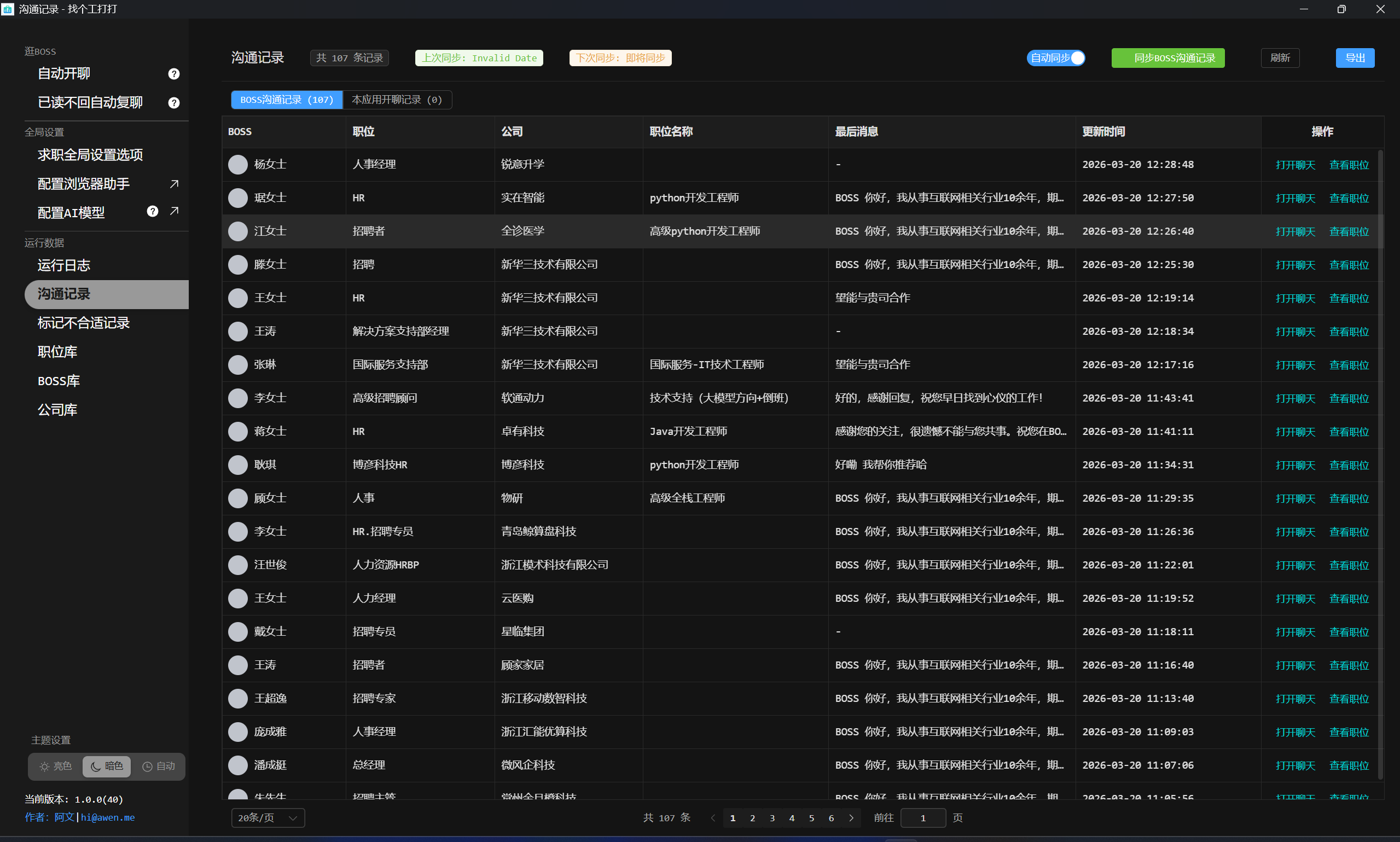This screenshot has width=1400, height=842.
Task: Select 亮色 light theme option
Action: (x=56, y=766)
